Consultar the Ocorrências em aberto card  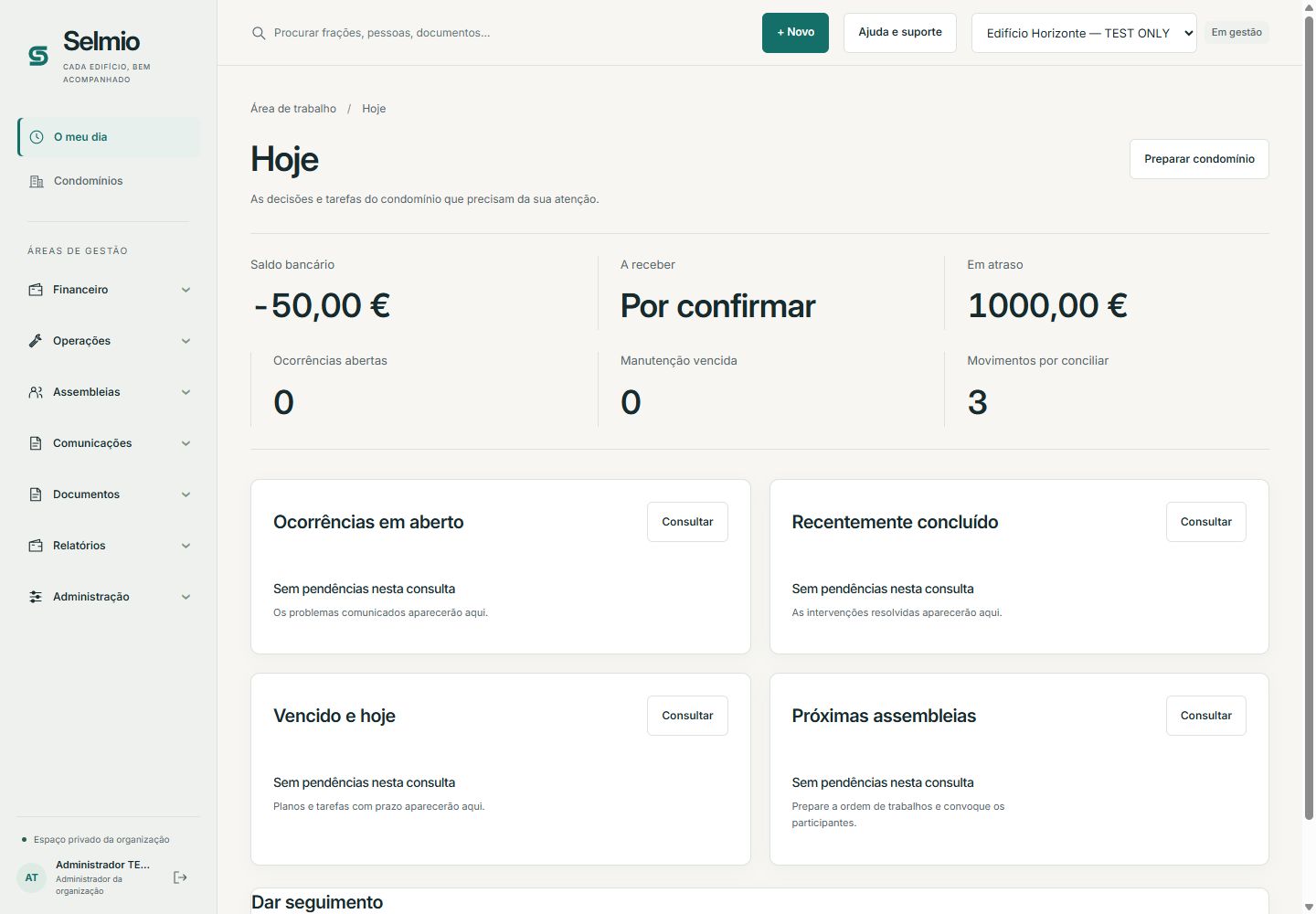(687, 522)
